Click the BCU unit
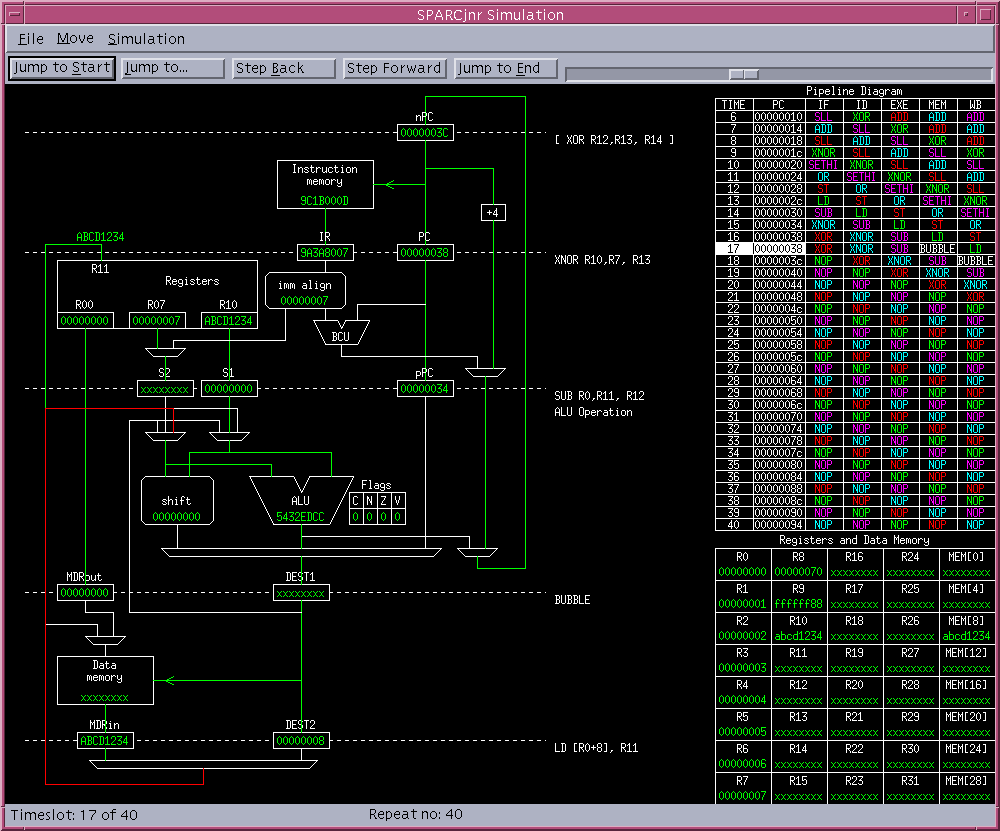This screenshot has height=831, width=1000. point(341,333)
